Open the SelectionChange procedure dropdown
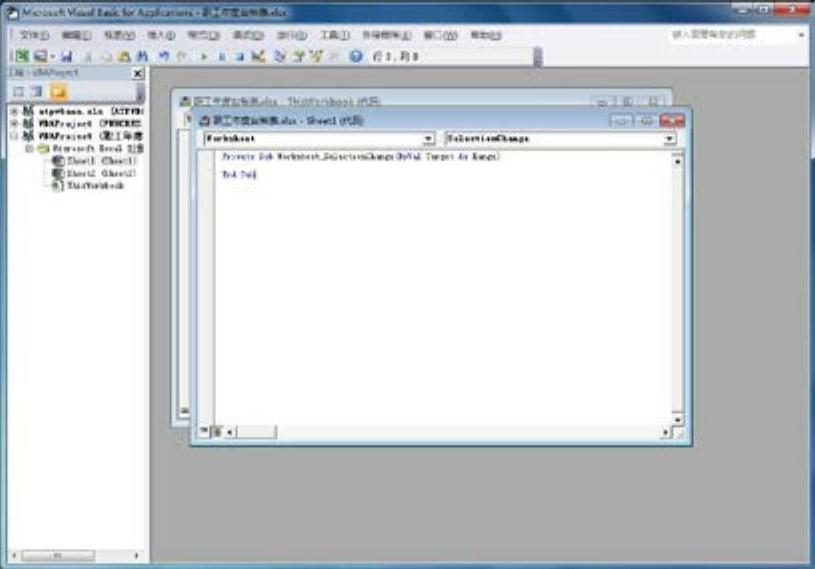 point(669,139)
